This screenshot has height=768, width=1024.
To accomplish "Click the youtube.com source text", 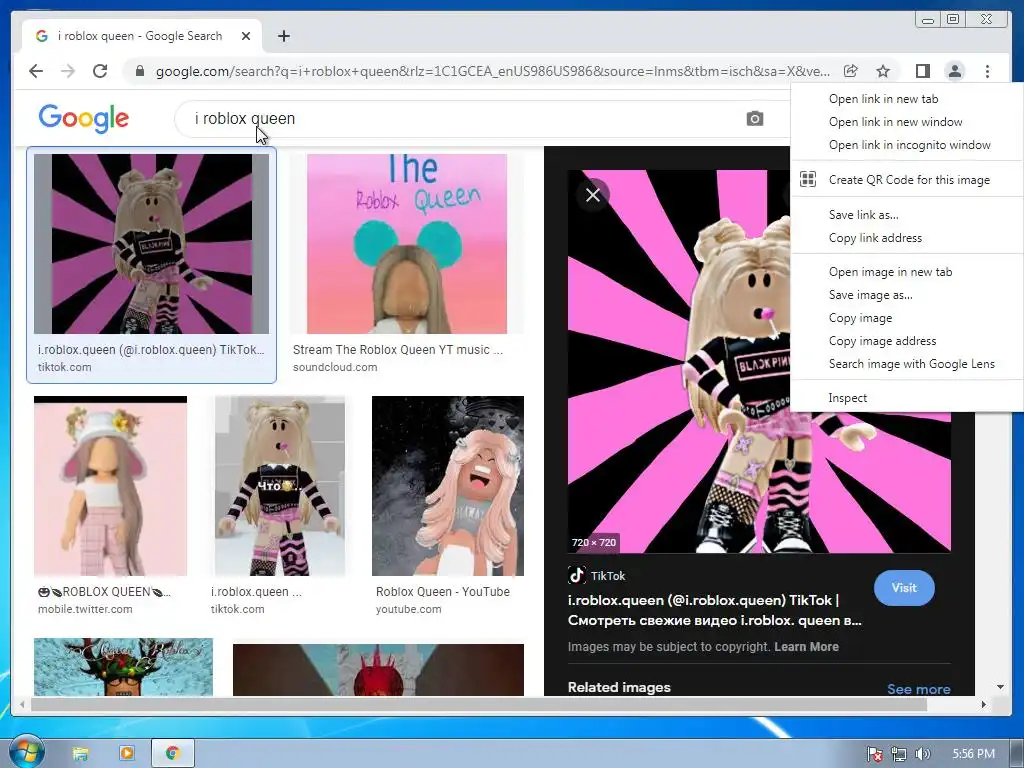I will pyautogui.click(x=408, y=609).
